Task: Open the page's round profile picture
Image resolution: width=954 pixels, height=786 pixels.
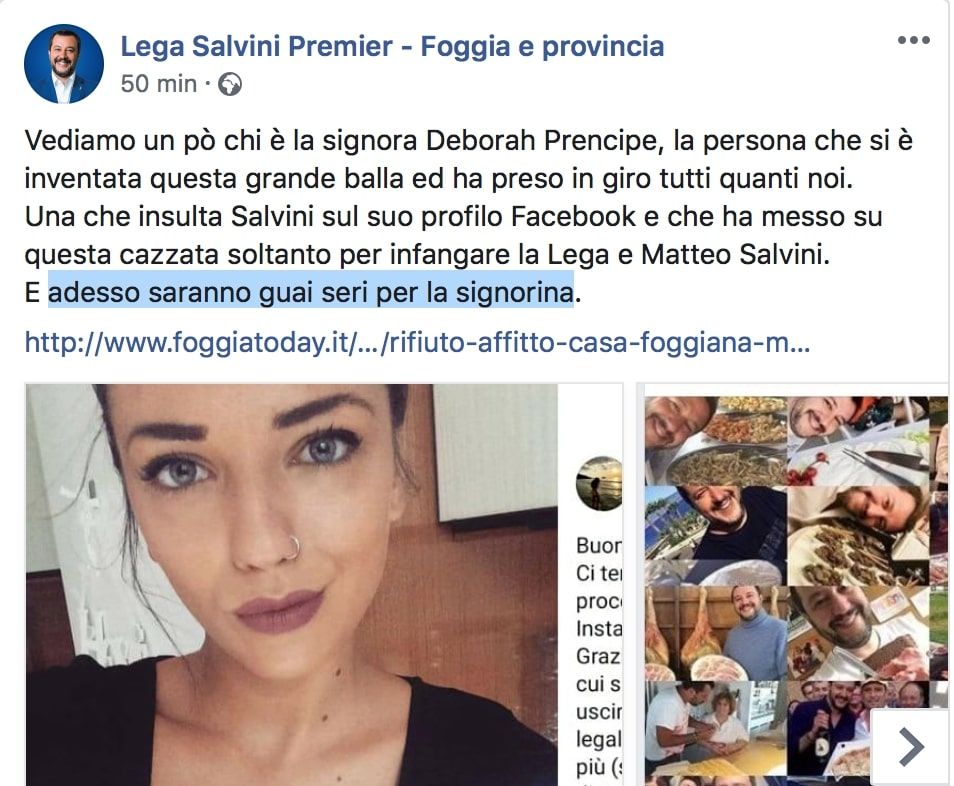Action: click(64, 64)
